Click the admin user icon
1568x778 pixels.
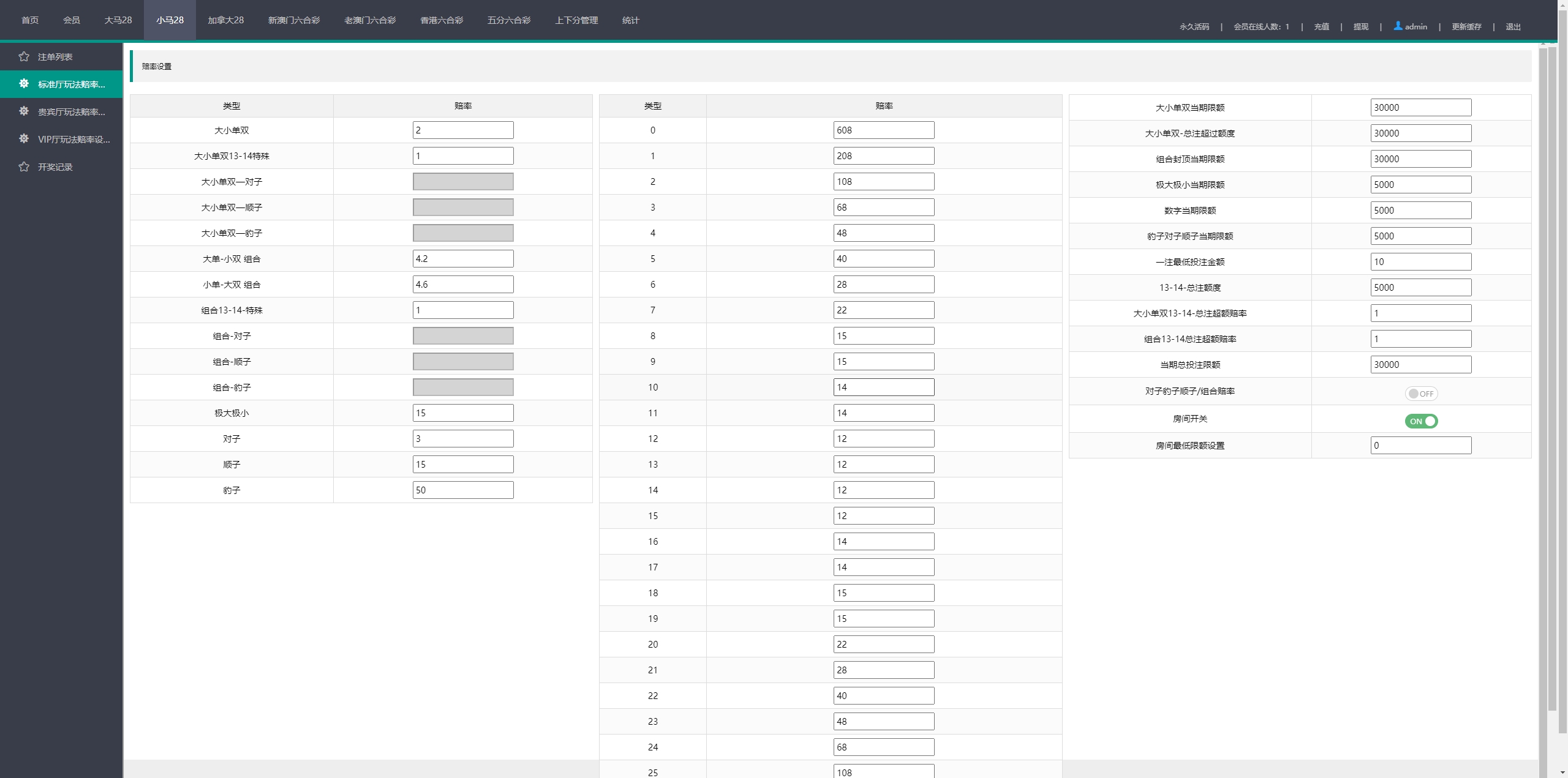(x=1398, y=26)
